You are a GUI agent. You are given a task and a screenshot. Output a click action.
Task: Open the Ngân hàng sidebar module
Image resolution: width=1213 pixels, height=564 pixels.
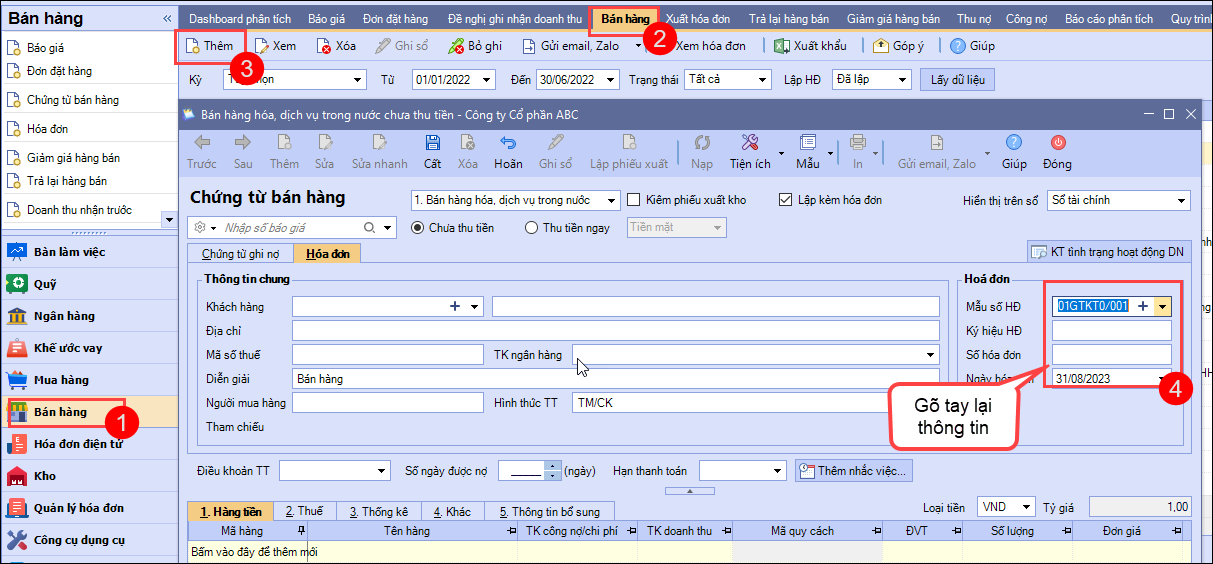64,316
